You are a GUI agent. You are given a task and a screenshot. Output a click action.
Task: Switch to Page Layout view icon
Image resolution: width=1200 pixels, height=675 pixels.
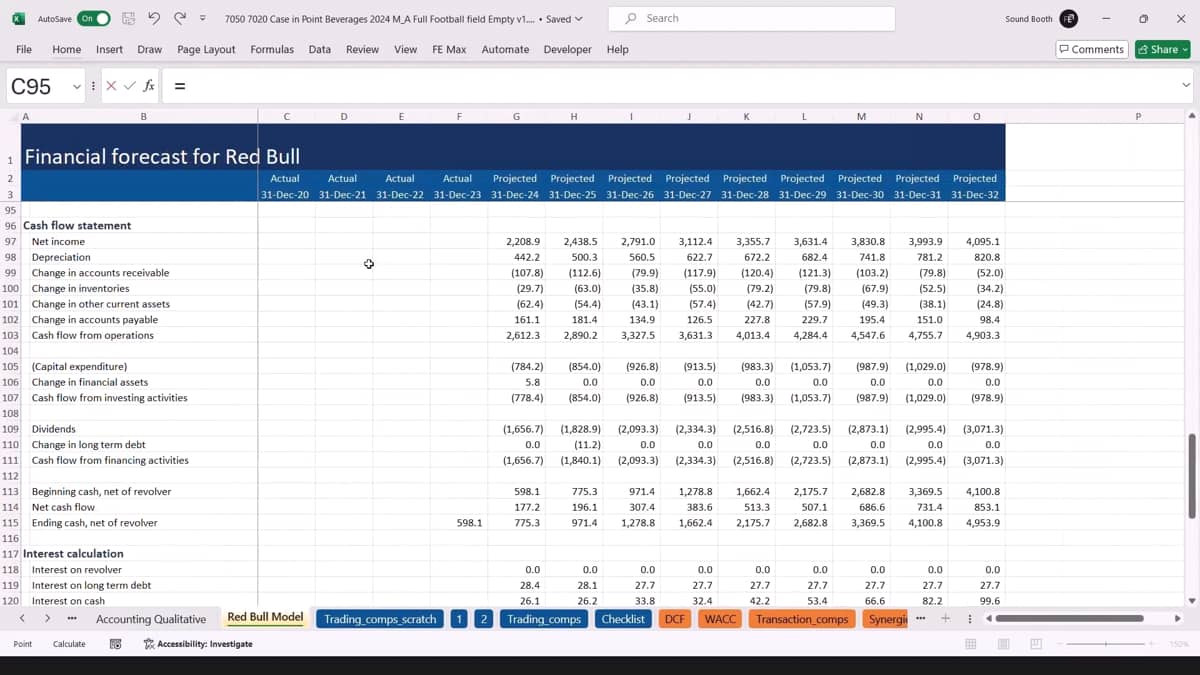tap(1003, 644)
